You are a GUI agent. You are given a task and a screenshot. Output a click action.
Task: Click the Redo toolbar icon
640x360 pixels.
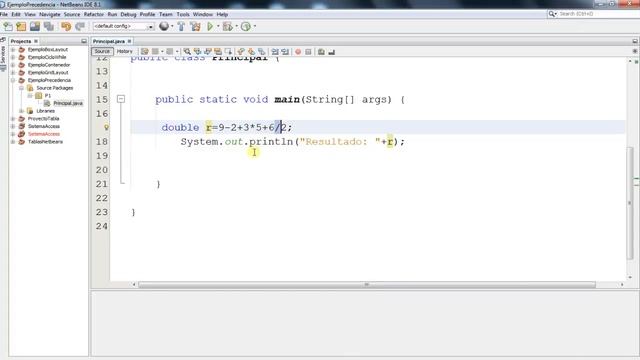pos(80,27)
